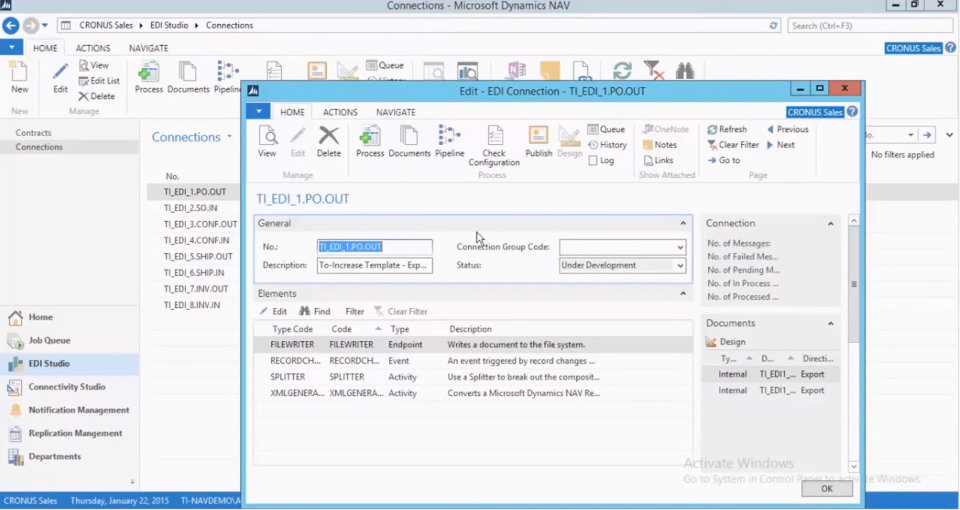
Task: Select HOME tab in dialog
Action: pos(292,112)
